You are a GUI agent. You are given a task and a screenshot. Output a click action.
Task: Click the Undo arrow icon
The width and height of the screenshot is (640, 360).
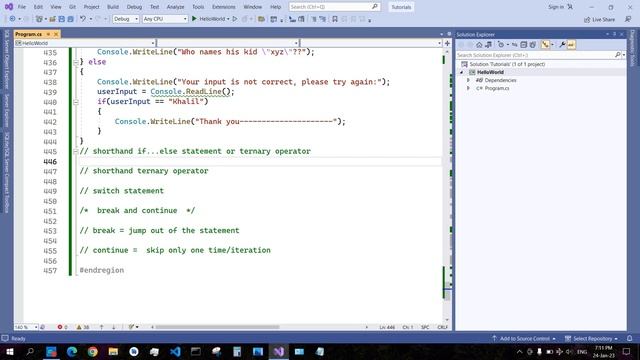tap(83, 19)
